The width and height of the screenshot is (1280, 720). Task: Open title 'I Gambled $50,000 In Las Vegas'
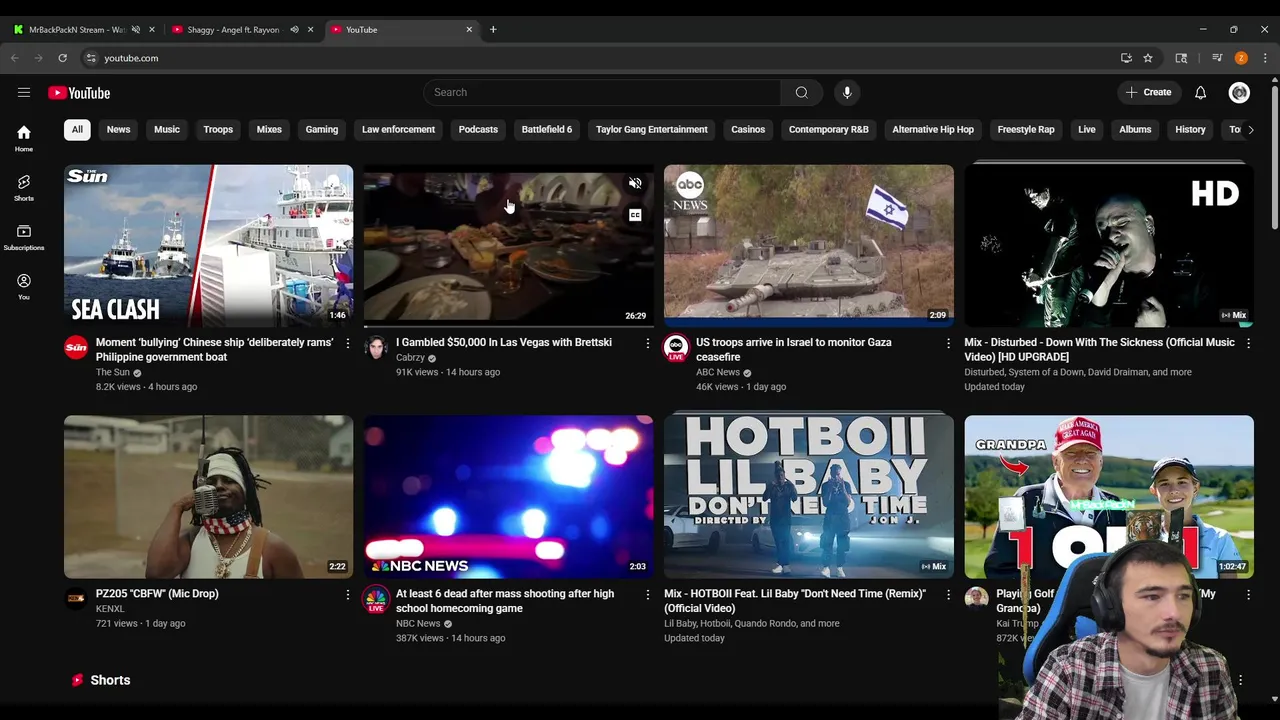click(x=504, y=342)
